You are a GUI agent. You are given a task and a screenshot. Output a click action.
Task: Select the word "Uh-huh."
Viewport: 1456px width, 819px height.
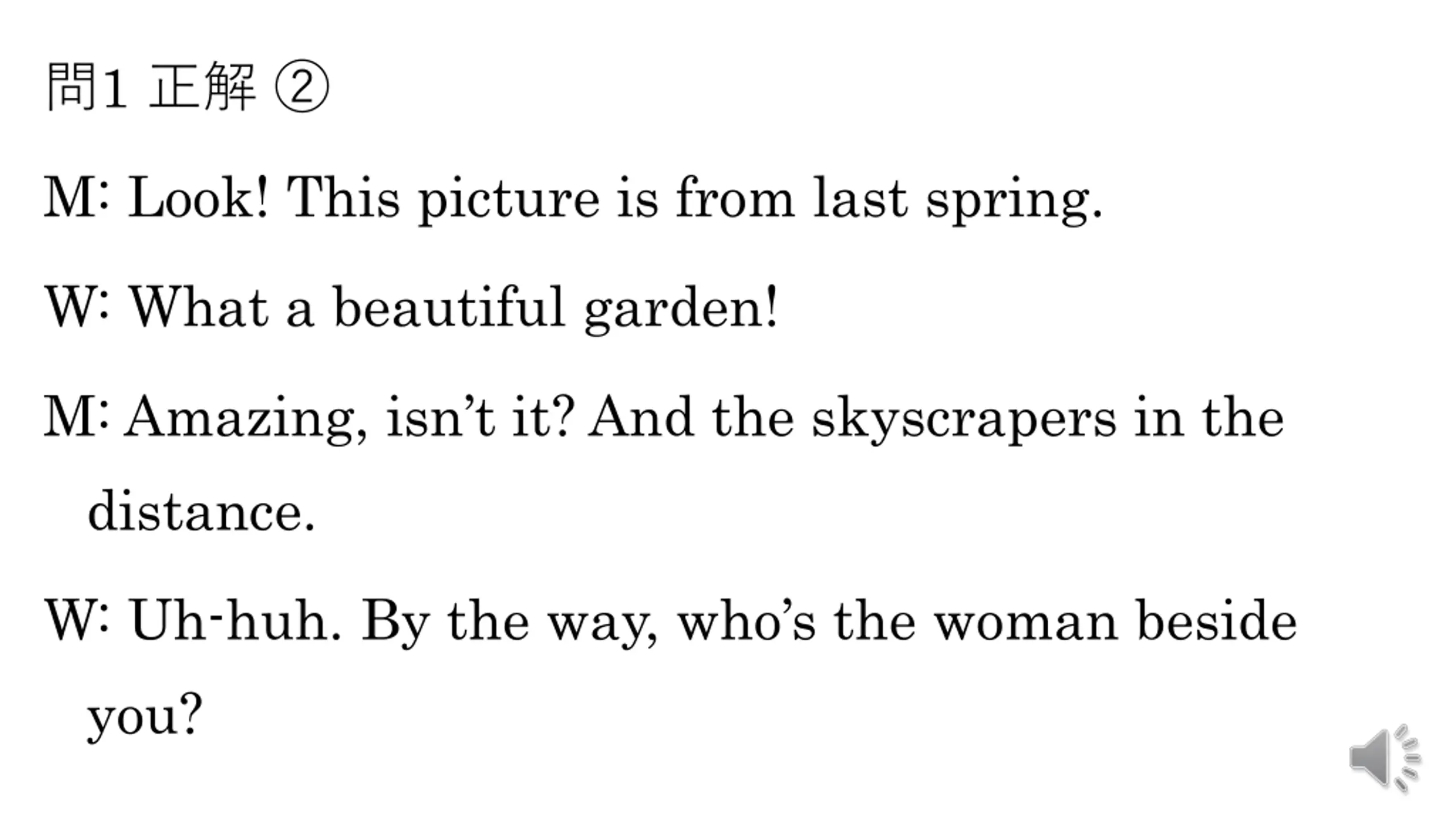click(x=235, y=620)
